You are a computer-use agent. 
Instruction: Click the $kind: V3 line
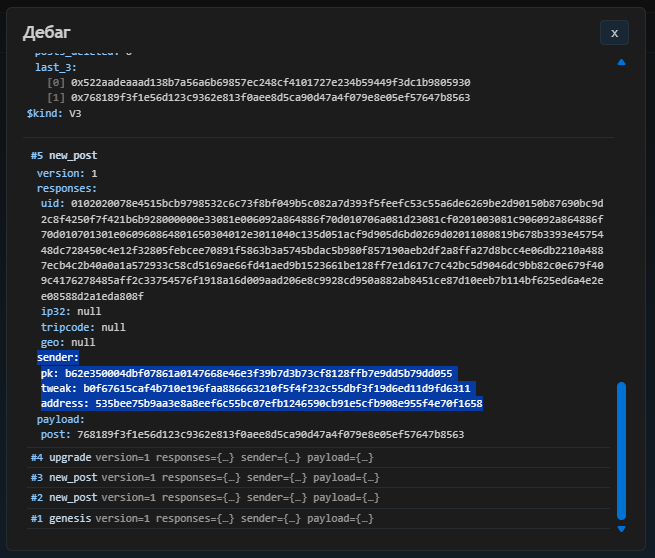[x=54, y=113]
